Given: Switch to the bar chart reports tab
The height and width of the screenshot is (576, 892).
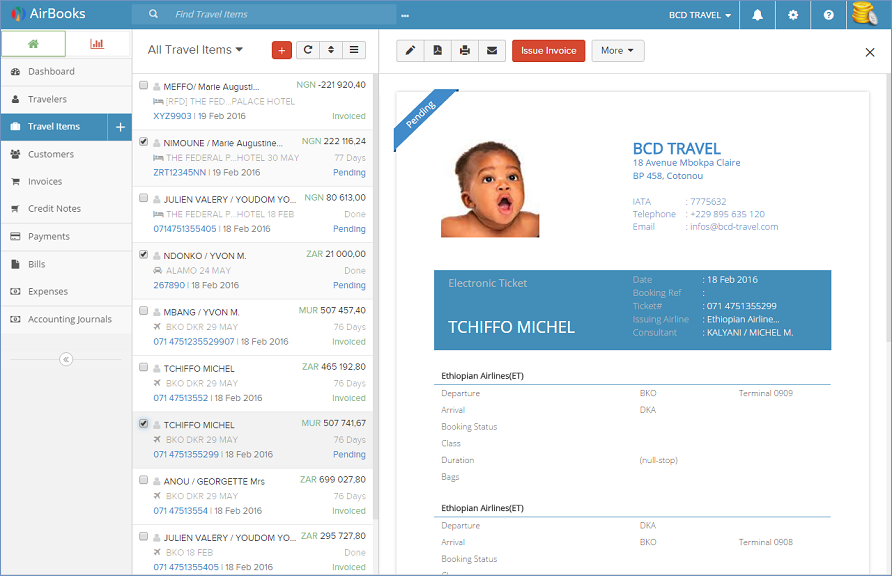Looking at the screenshot, I should (x=97, y=44).
